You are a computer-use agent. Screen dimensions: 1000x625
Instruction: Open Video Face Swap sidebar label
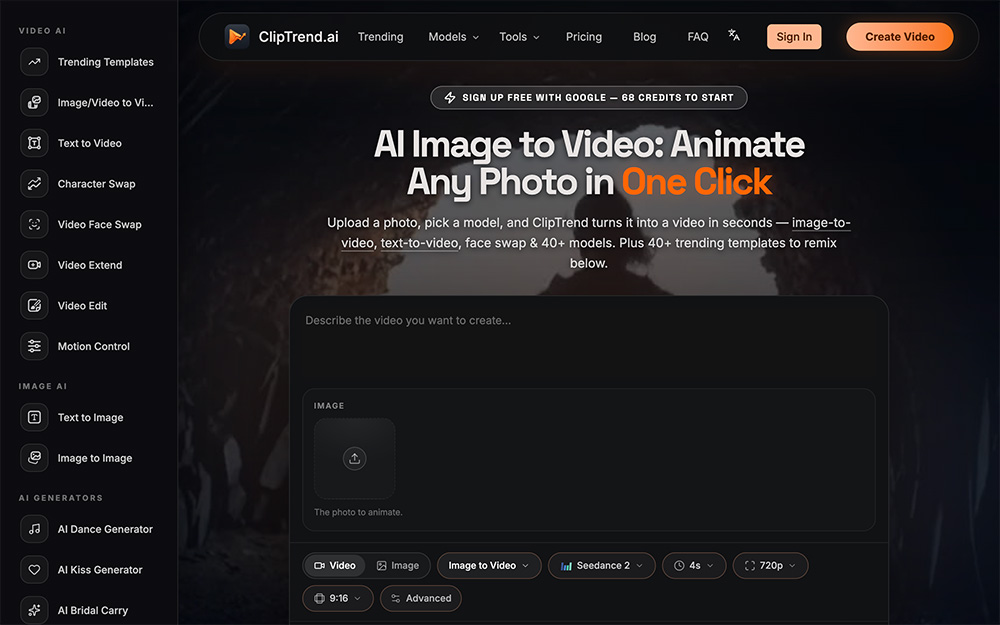pyautogui.click(x=99, y=224)
